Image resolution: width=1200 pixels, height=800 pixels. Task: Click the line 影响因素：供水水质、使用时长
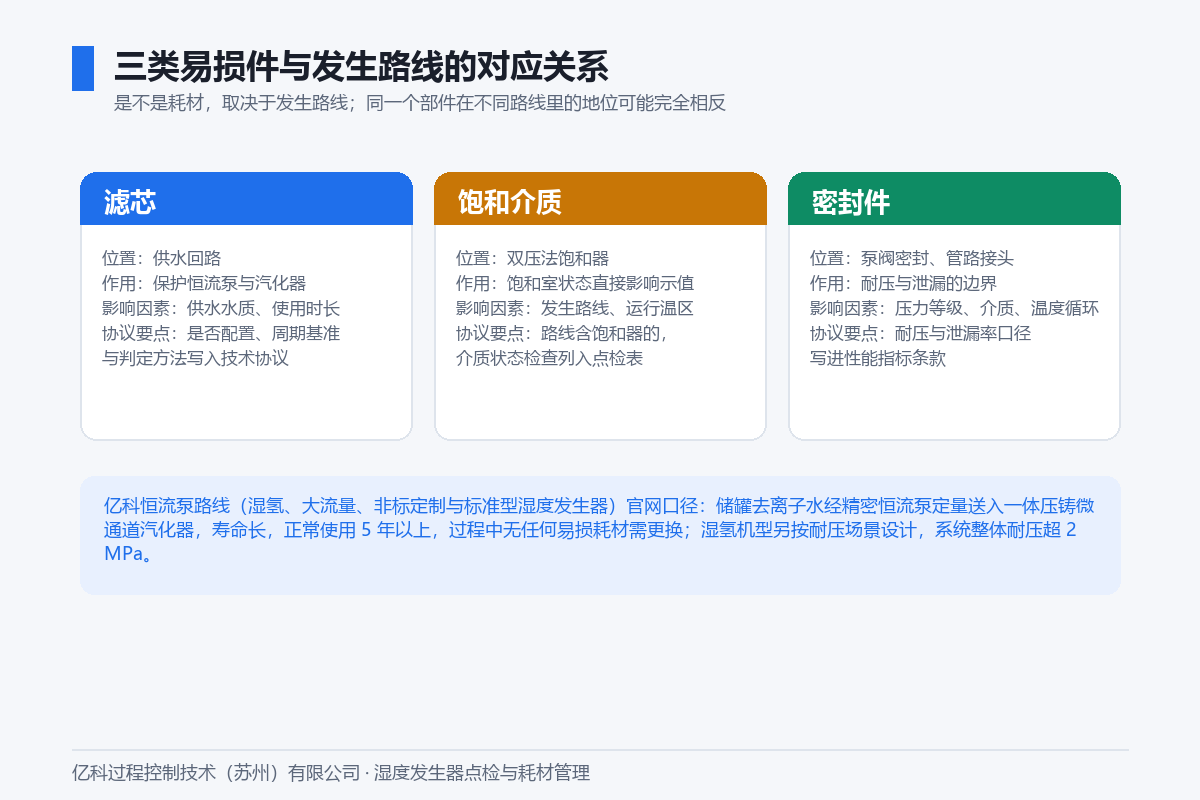click(x=221, y=308)
